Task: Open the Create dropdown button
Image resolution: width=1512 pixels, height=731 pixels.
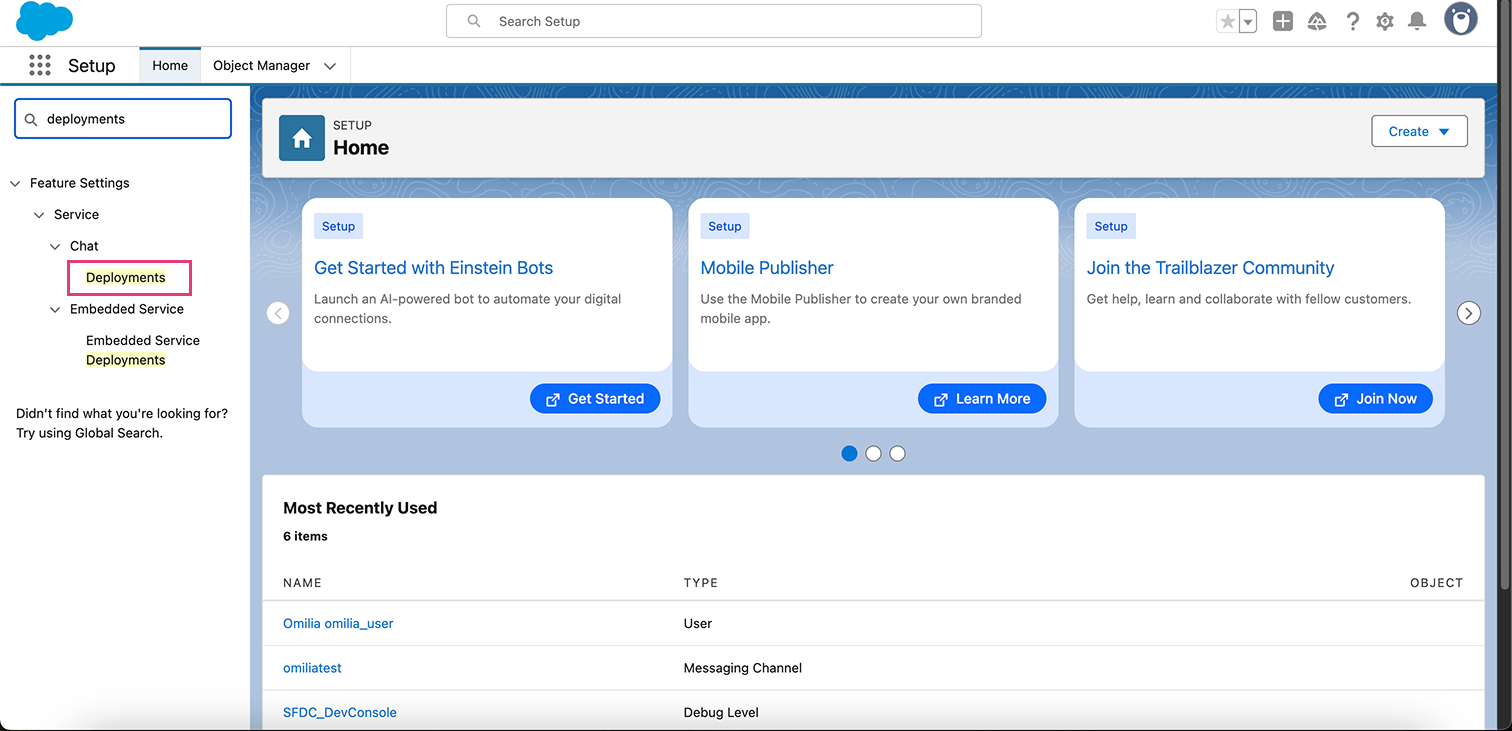Action: pyautogui.click(x=1418, y=131)
